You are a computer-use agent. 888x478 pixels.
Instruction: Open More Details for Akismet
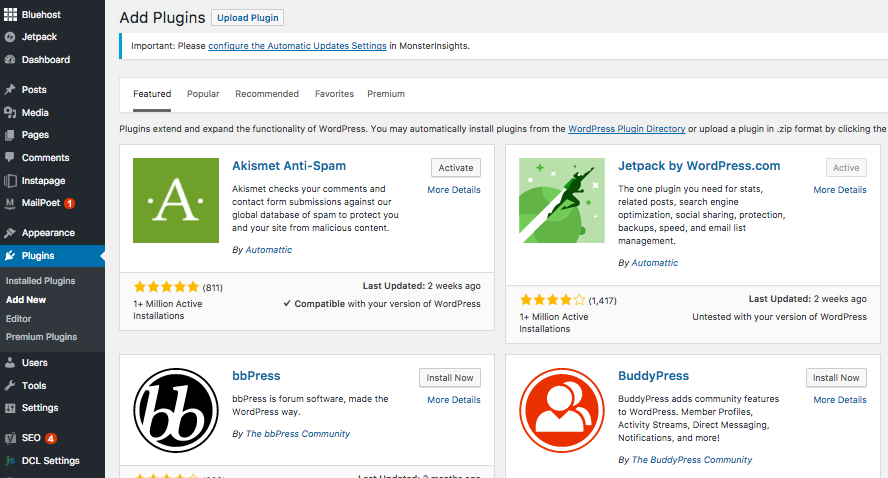pos(454,190)
